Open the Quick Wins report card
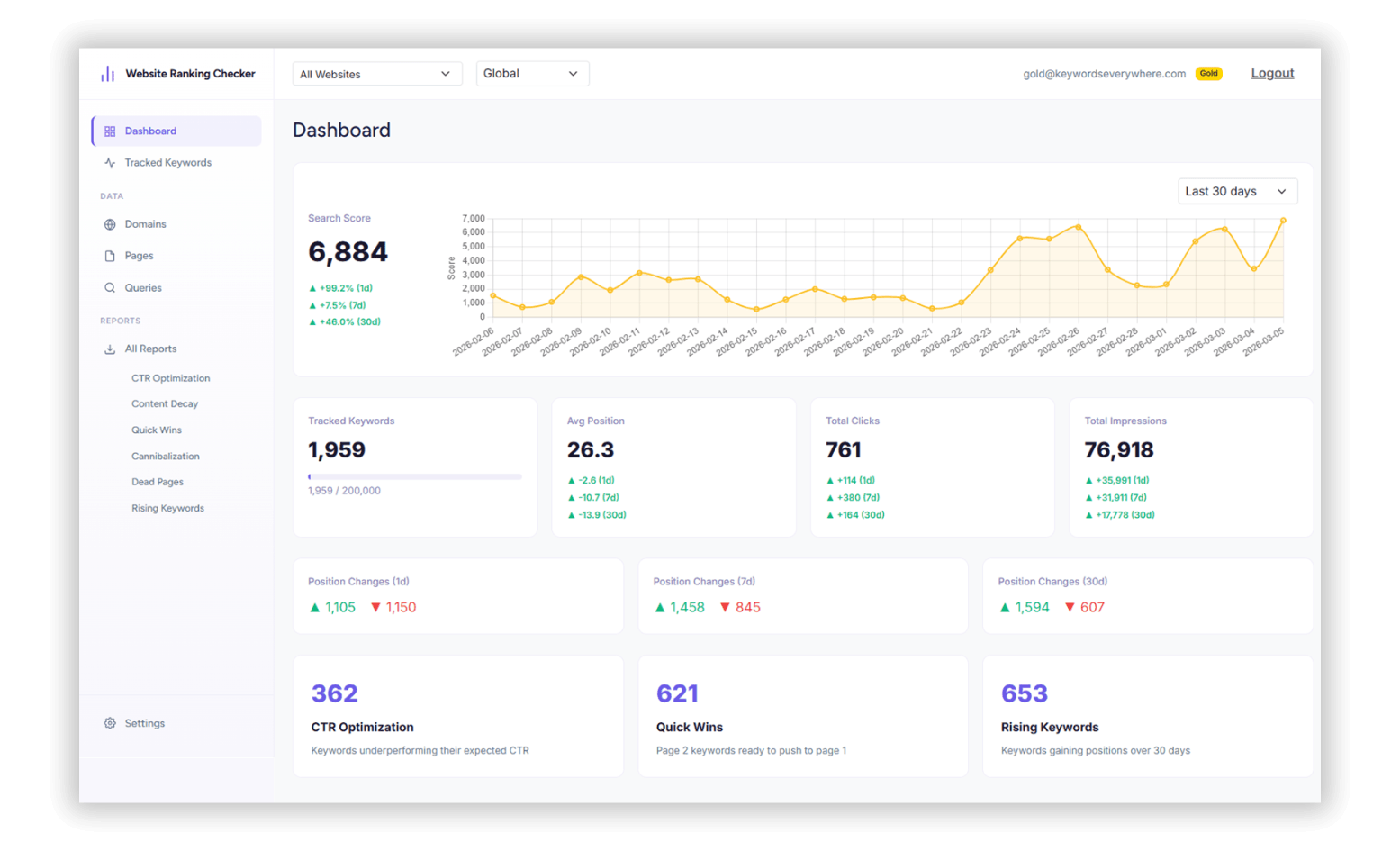Viewport: 1400px width, 851px height. (x=802, y=716)
